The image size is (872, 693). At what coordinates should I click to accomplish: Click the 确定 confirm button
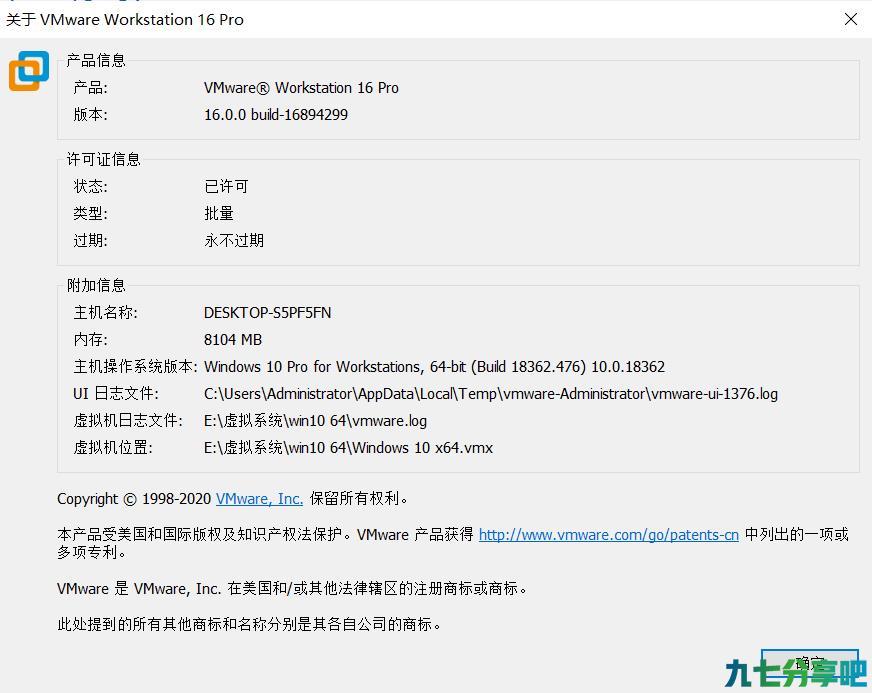pos(810,663)
